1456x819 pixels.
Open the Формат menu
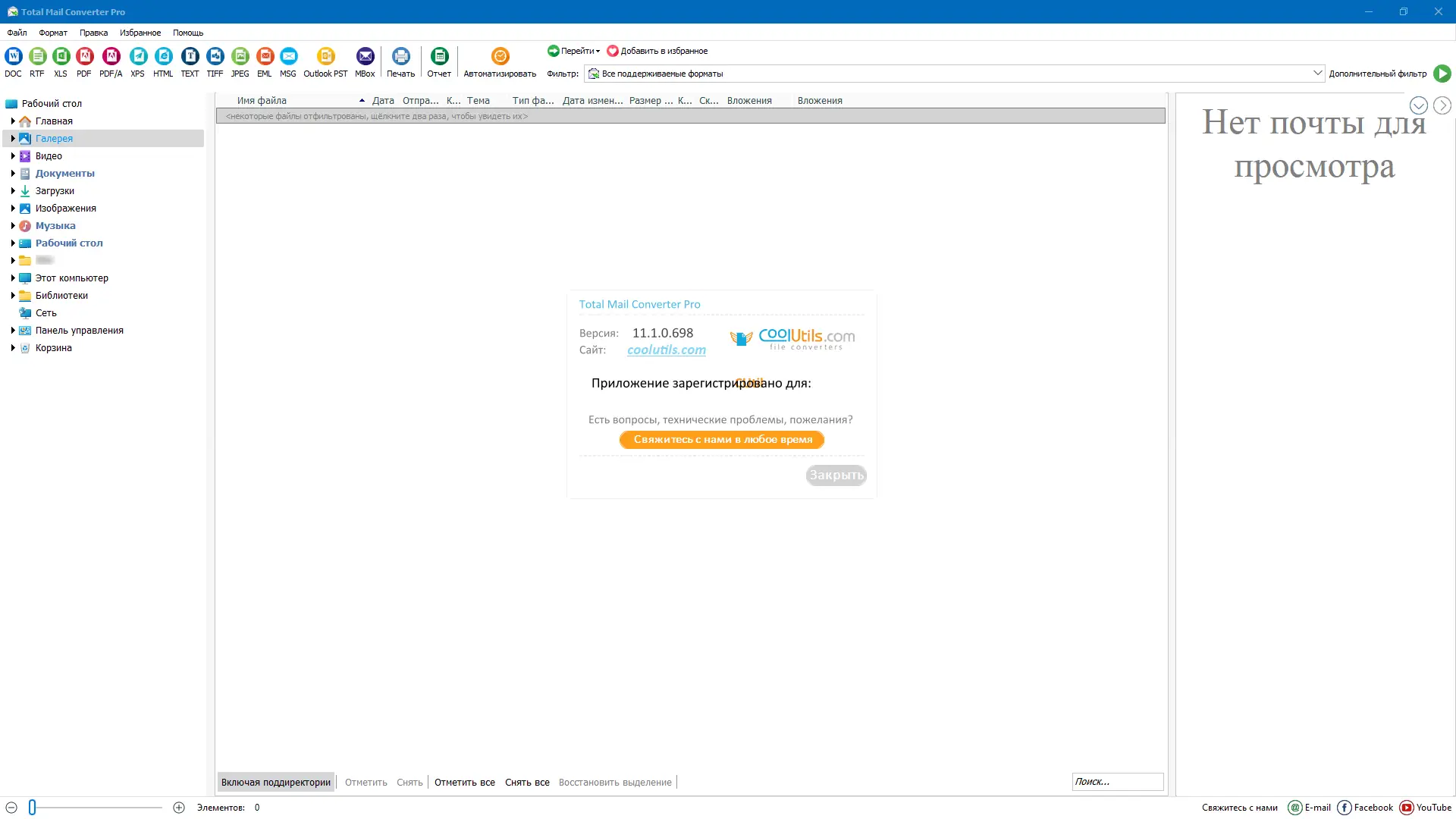point(53,33)
